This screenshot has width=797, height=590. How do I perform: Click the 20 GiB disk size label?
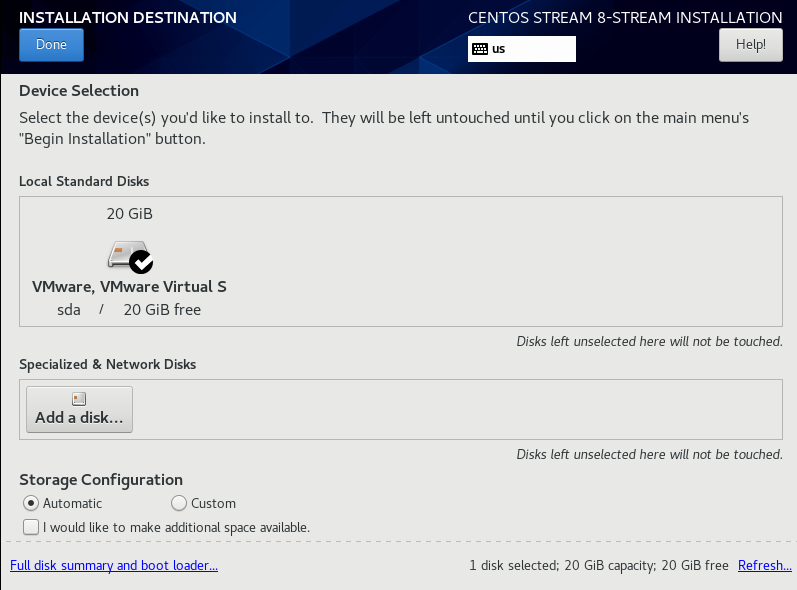click(130, 213)
